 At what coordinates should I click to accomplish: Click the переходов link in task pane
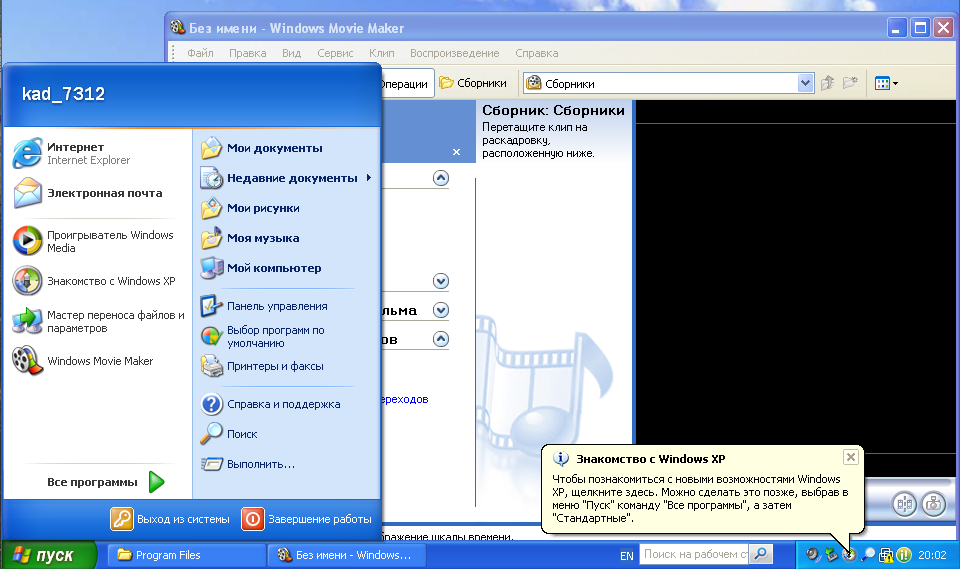(x=405, y=399)
